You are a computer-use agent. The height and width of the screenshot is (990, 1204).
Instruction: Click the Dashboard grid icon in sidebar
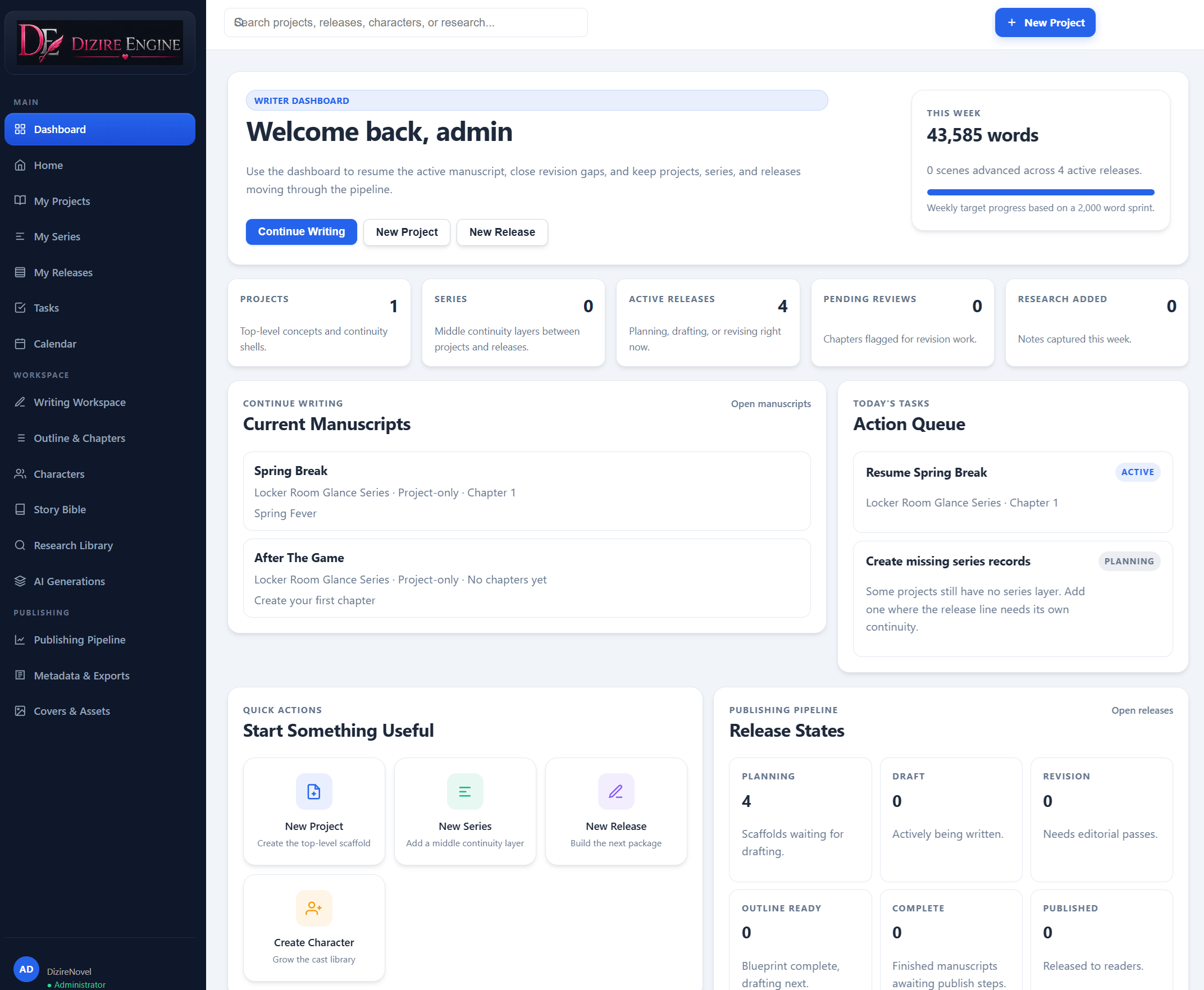20,129
